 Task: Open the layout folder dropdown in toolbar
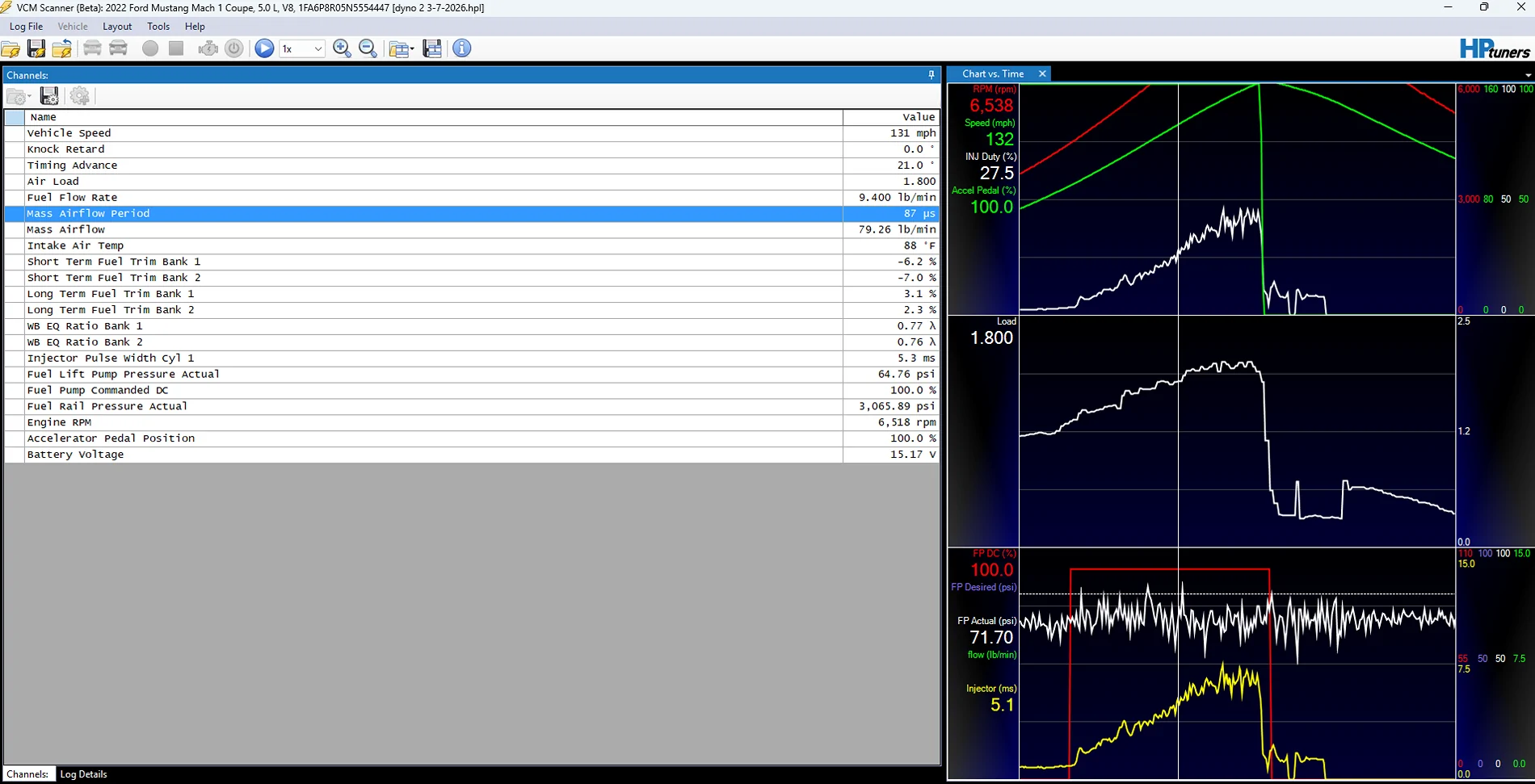point(402,48)
